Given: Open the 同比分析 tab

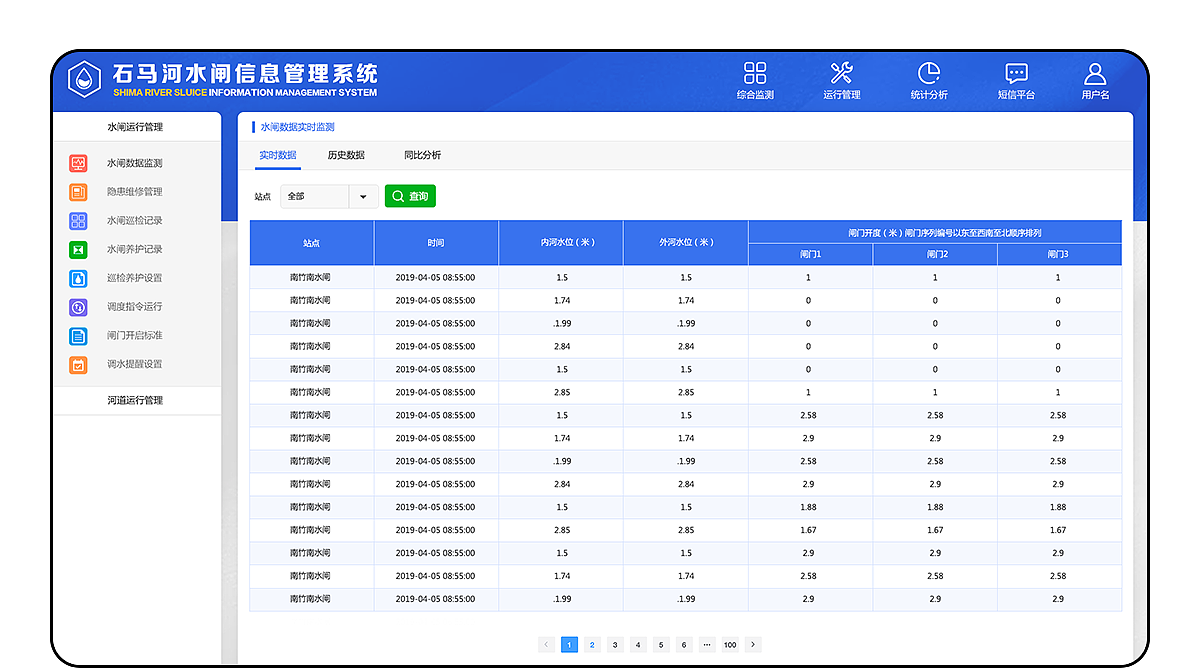Looking at the screenshot, I should (423, 156).
